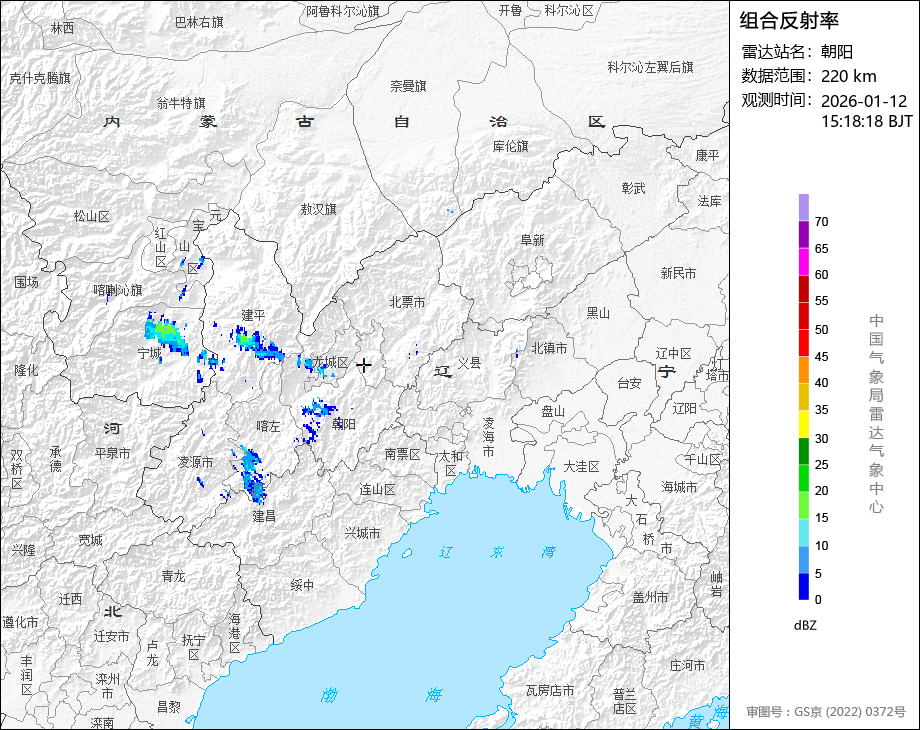The width and height of the screenshot is (920, 730).
Task: Click the 科尔沁左翼后旗 map label
Action: [x=651, y=67]
